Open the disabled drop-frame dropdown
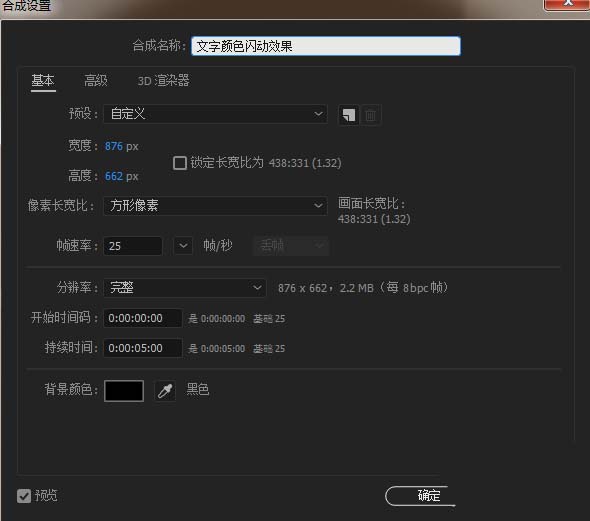The height and width of the screenshot is (521, 590). [x=291, y=246]
